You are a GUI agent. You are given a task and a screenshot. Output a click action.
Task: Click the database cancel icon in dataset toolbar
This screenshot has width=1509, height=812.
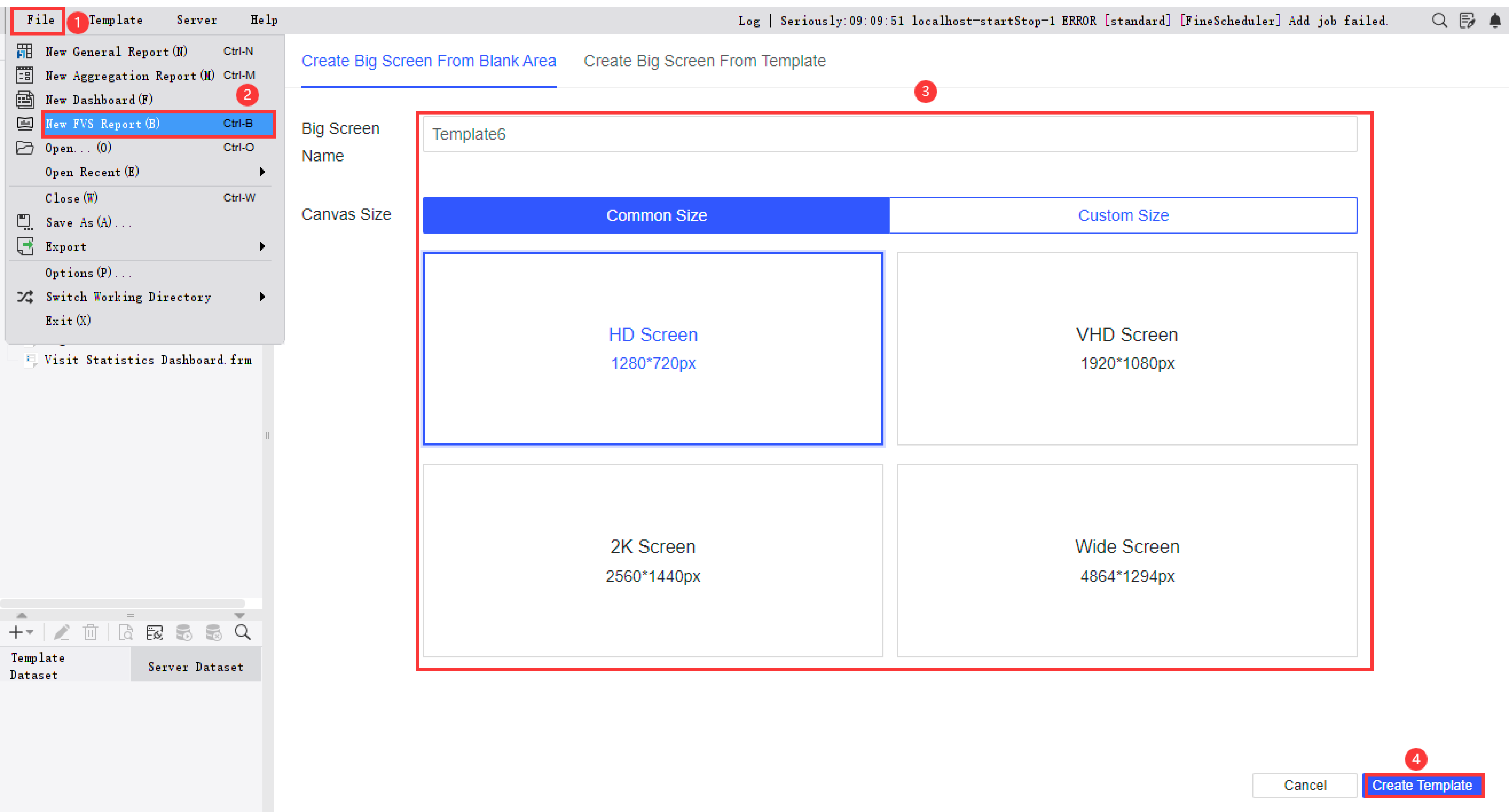coord(214,633)
